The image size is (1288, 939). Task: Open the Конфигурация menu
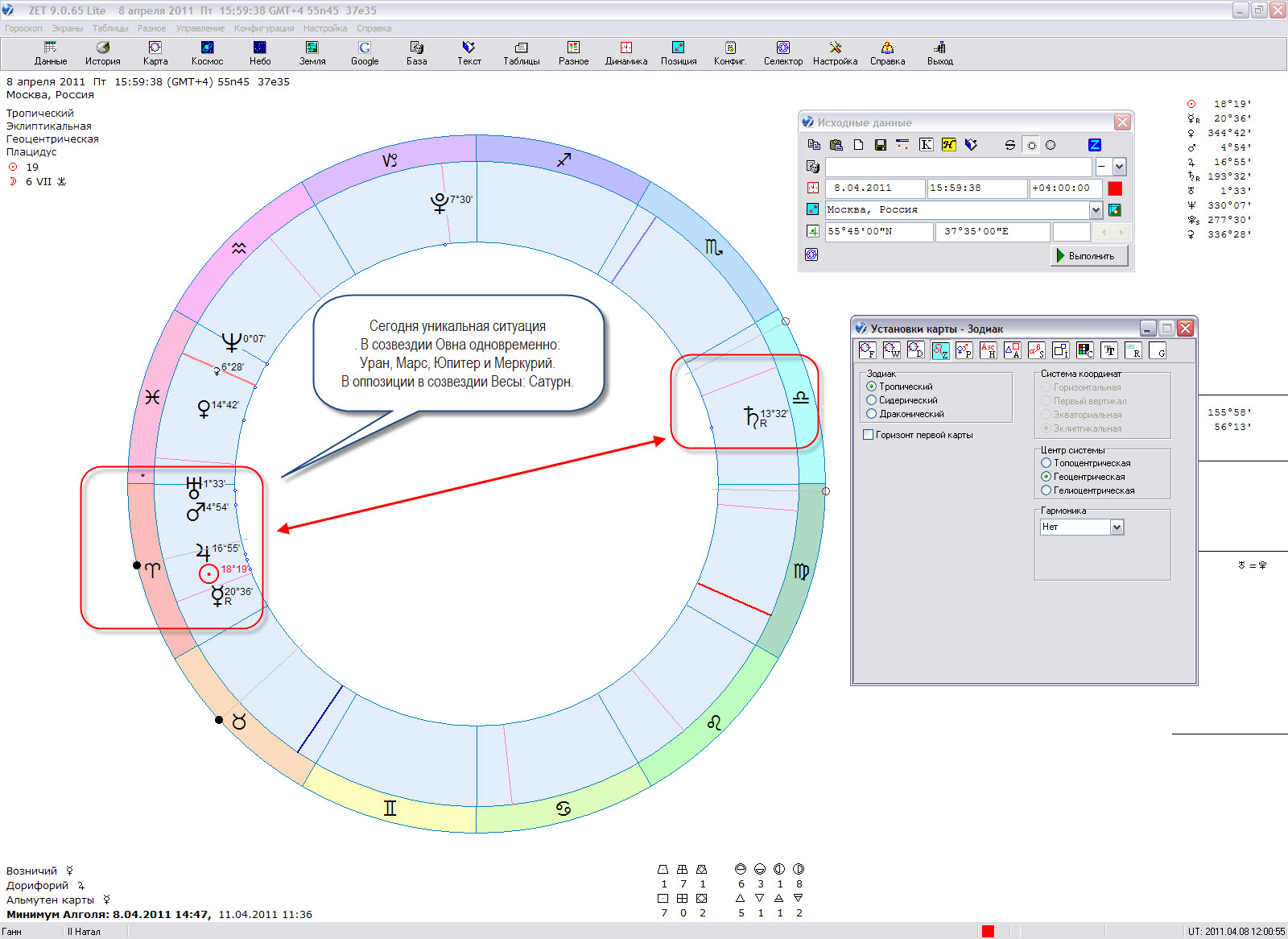263,28
